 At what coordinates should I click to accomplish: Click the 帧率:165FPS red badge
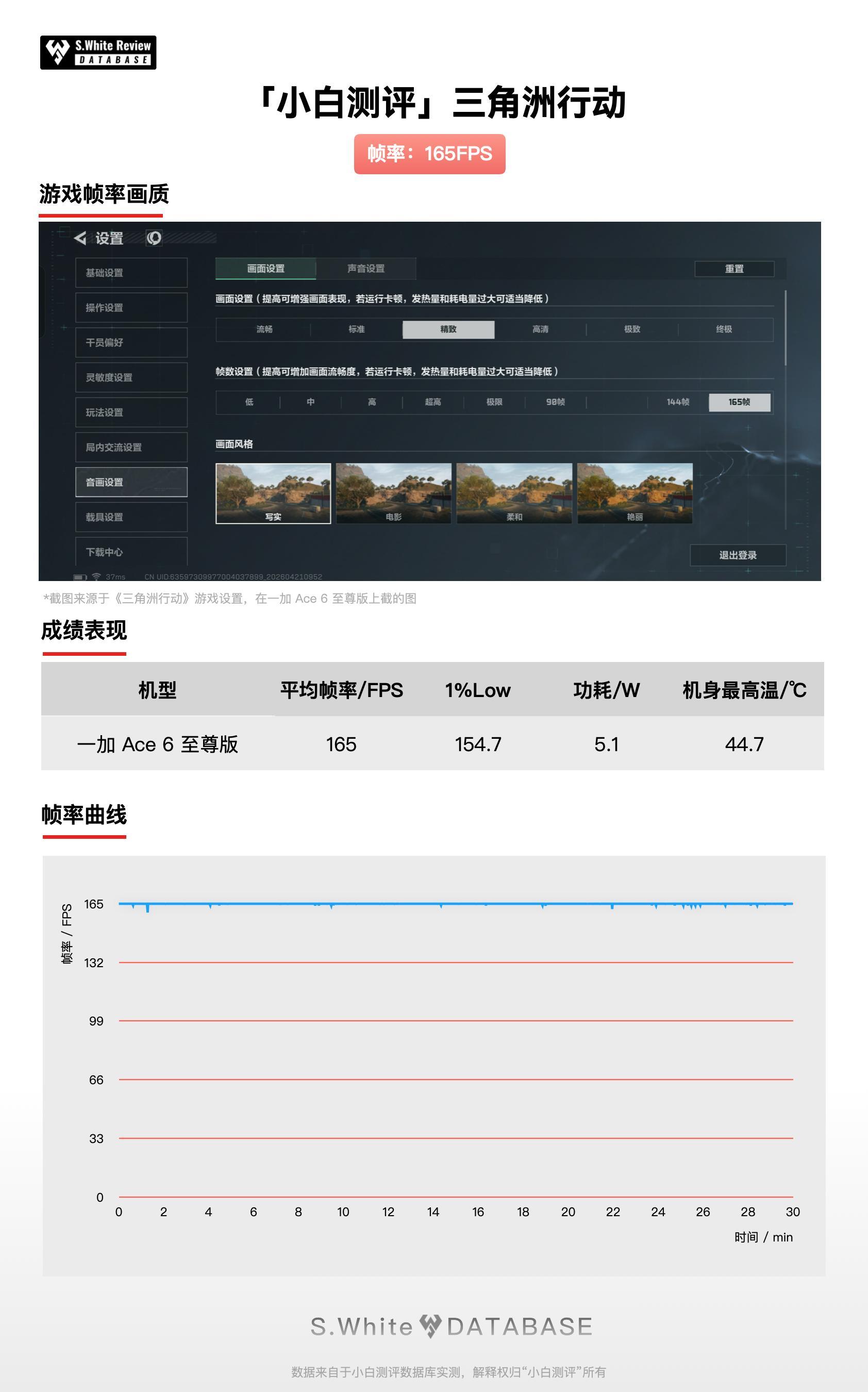429,154
